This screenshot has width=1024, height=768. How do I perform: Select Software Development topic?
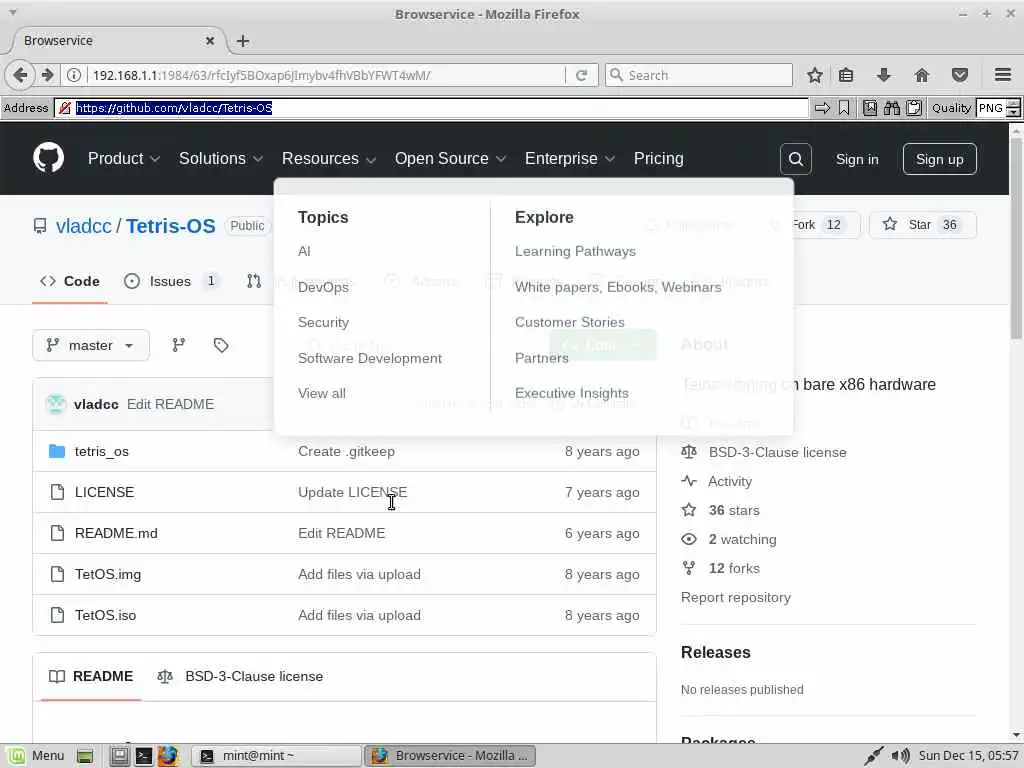[x=370, y=358]
